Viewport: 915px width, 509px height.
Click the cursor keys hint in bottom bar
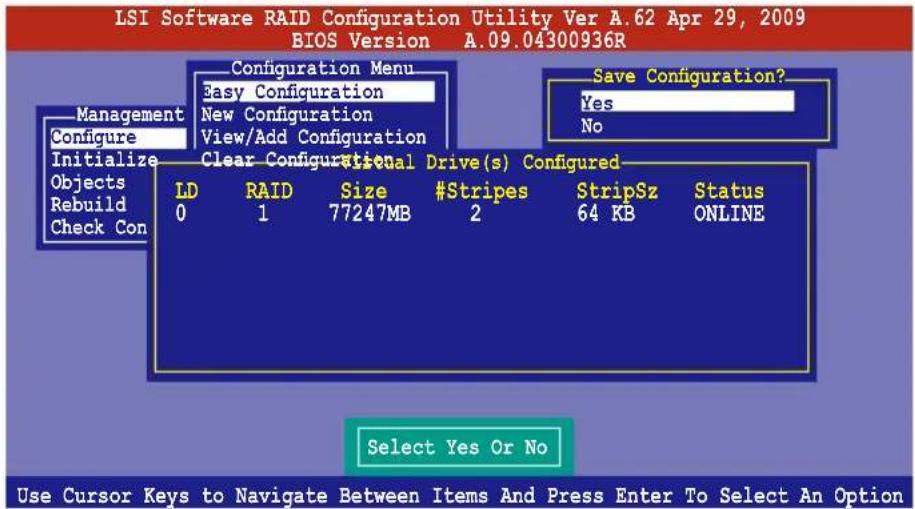pos(460,496)
